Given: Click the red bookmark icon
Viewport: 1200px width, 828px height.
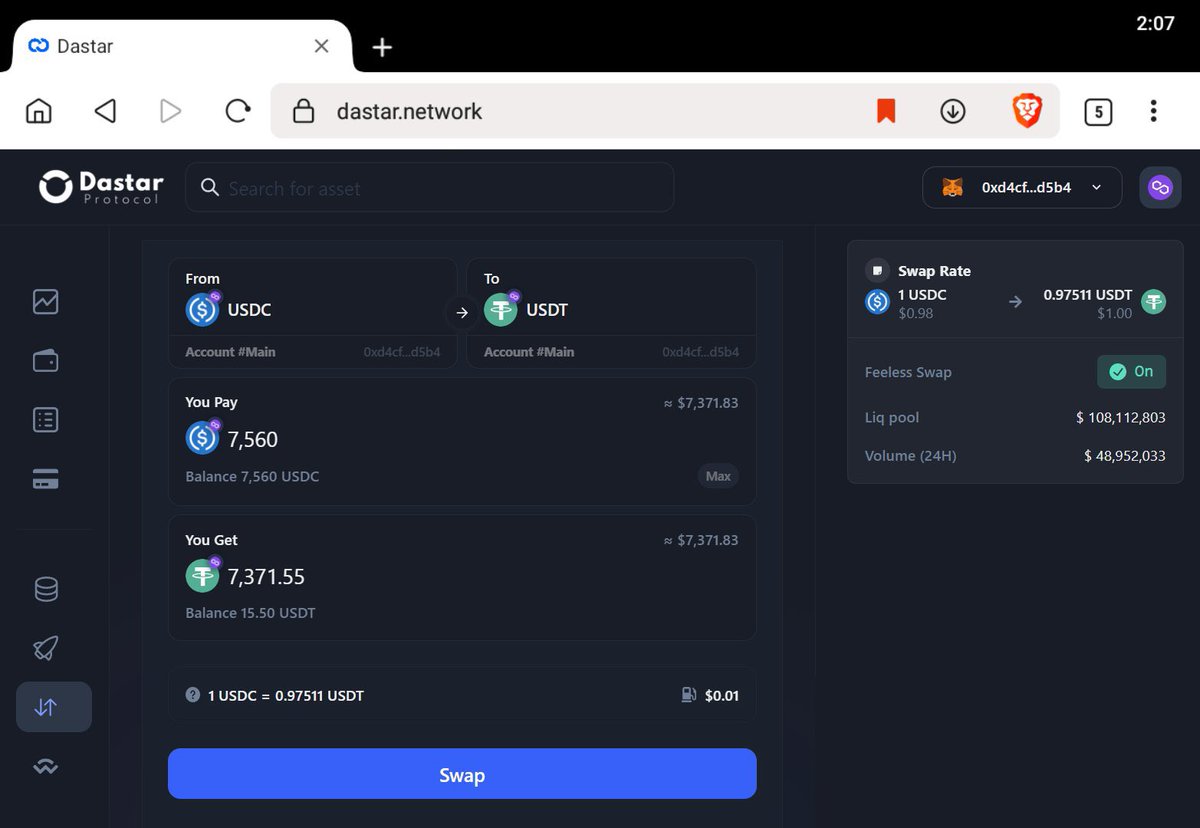Looking at the screenshot, I should pyautogui.click(x=886, y=111).
